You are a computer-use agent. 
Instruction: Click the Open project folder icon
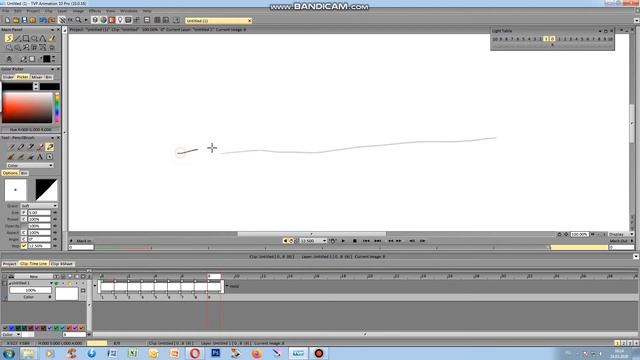[16, 20]
